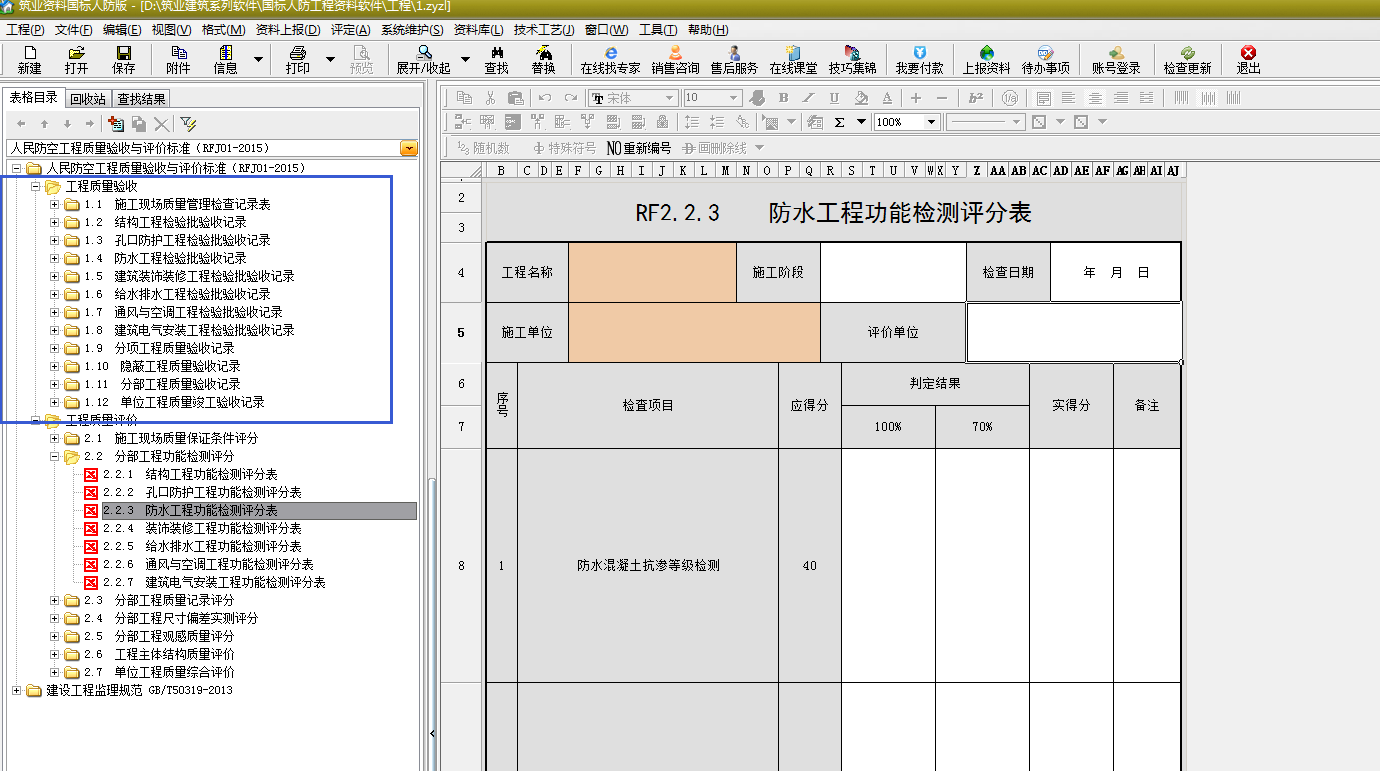Click the 评价单位 blank input cell
The width and height of the screenshot is (1380, 771).
coord(1074,332)
